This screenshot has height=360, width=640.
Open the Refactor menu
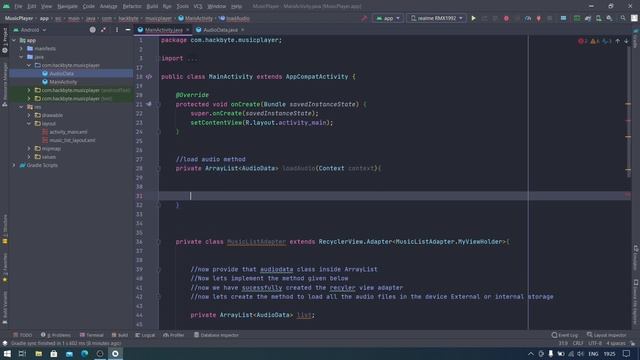(x=132, y=6)
